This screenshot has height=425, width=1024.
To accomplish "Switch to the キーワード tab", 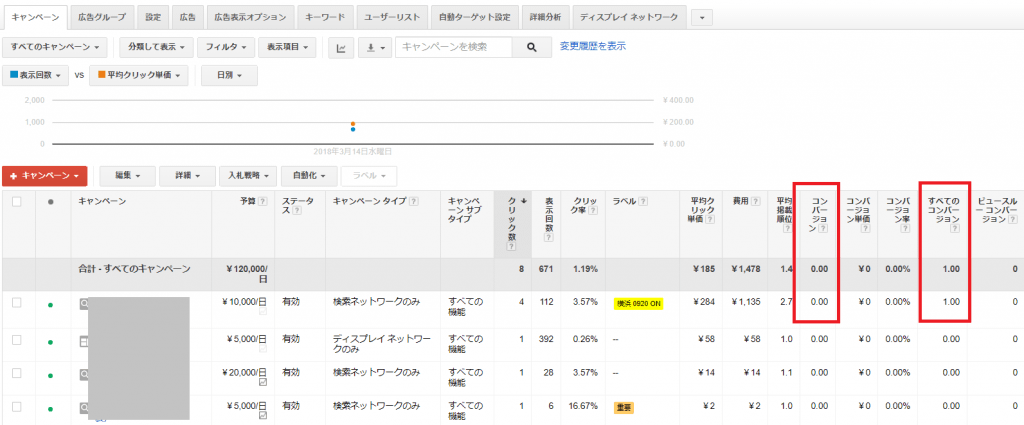I will (325, 18).
